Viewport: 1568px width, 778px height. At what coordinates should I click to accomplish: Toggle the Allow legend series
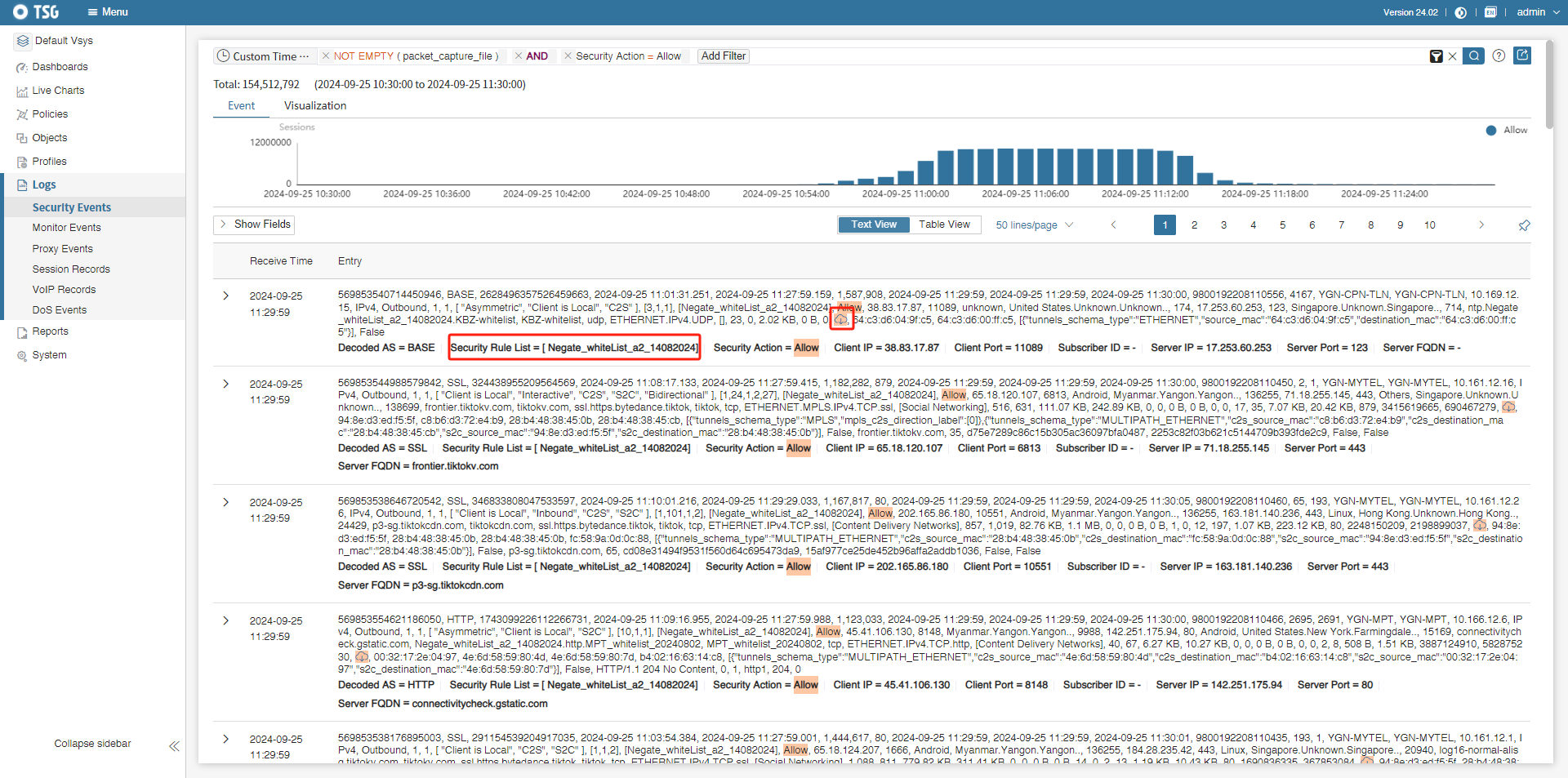click(x=1507, y=131)
